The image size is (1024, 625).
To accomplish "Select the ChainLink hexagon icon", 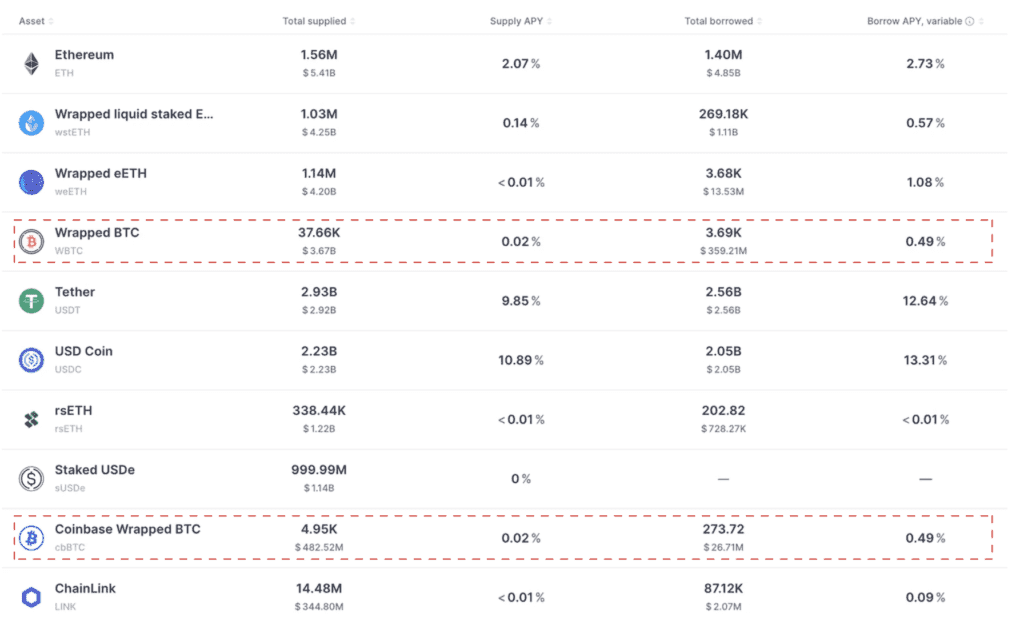I will pos(31,597).
